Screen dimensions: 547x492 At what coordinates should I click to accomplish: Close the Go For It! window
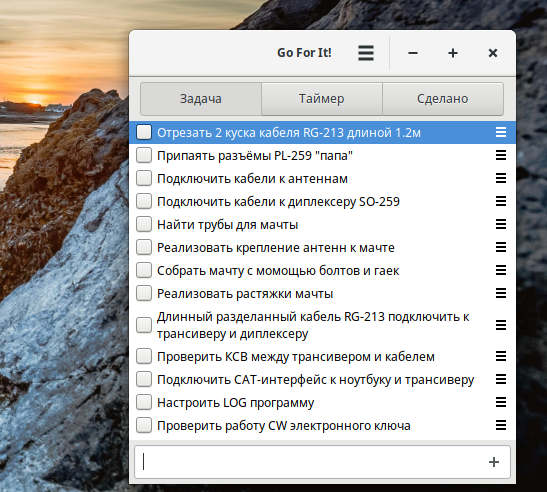493,53
